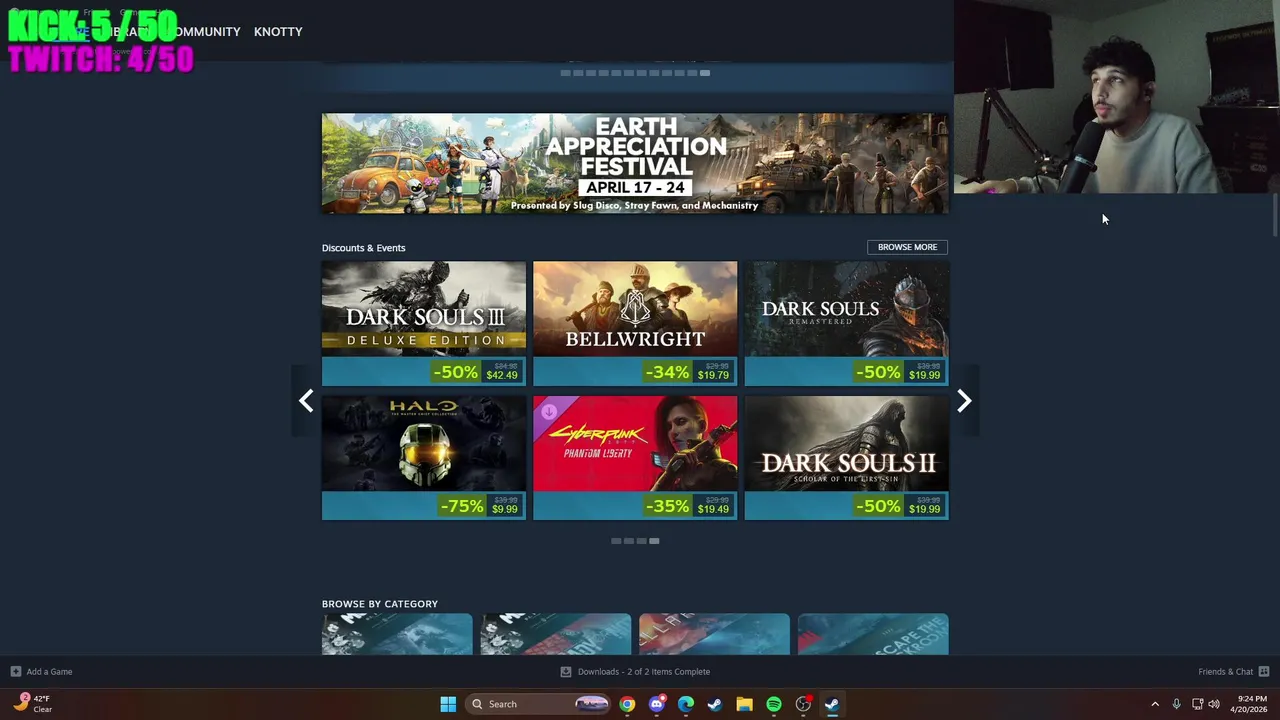
Task: Open the KNOTTY profile menu
Action: 278,32
